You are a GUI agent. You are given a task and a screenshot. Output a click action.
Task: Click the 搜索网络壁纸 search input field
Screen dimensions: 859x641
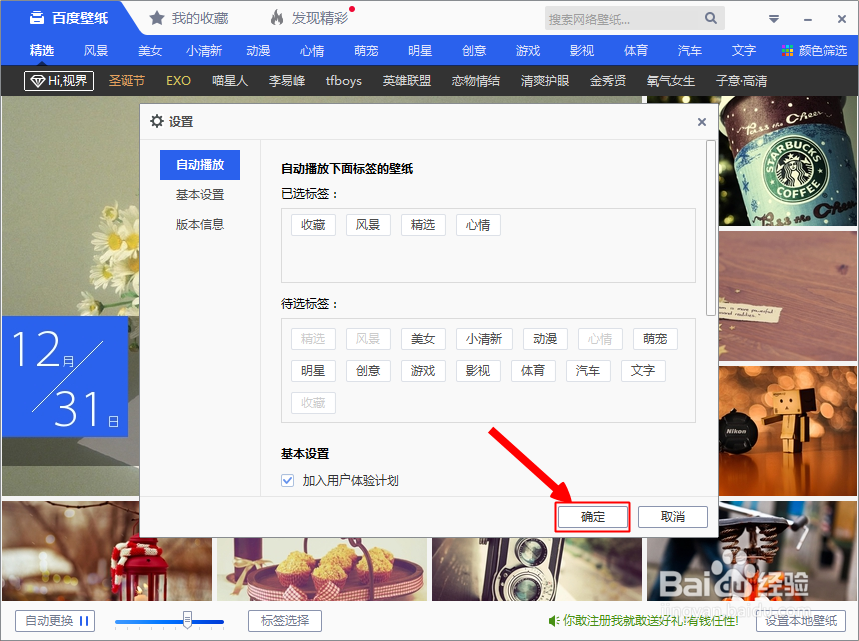620,18
